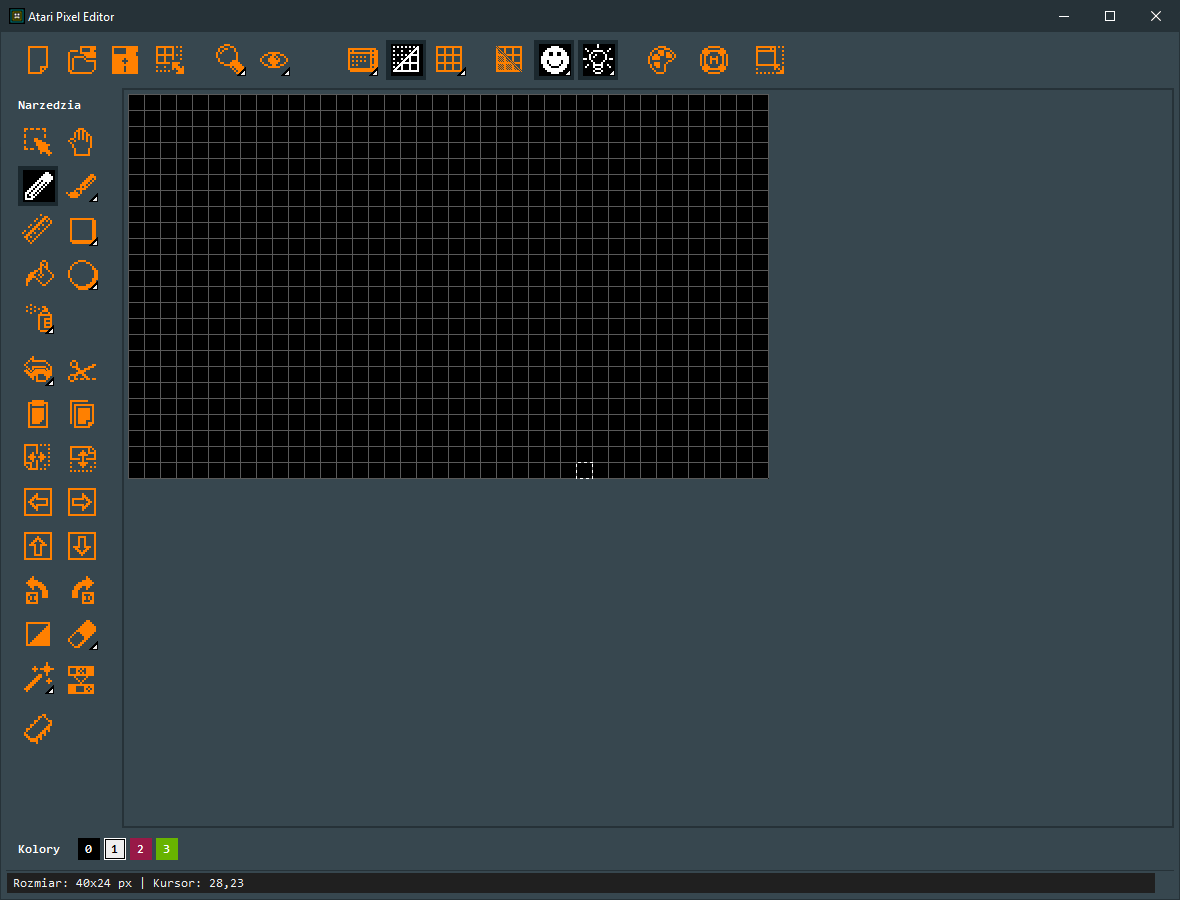Viewport: 1180px width, 900px height.
Task: Select the marquee selection tool
Action: [x=38, y=141]
